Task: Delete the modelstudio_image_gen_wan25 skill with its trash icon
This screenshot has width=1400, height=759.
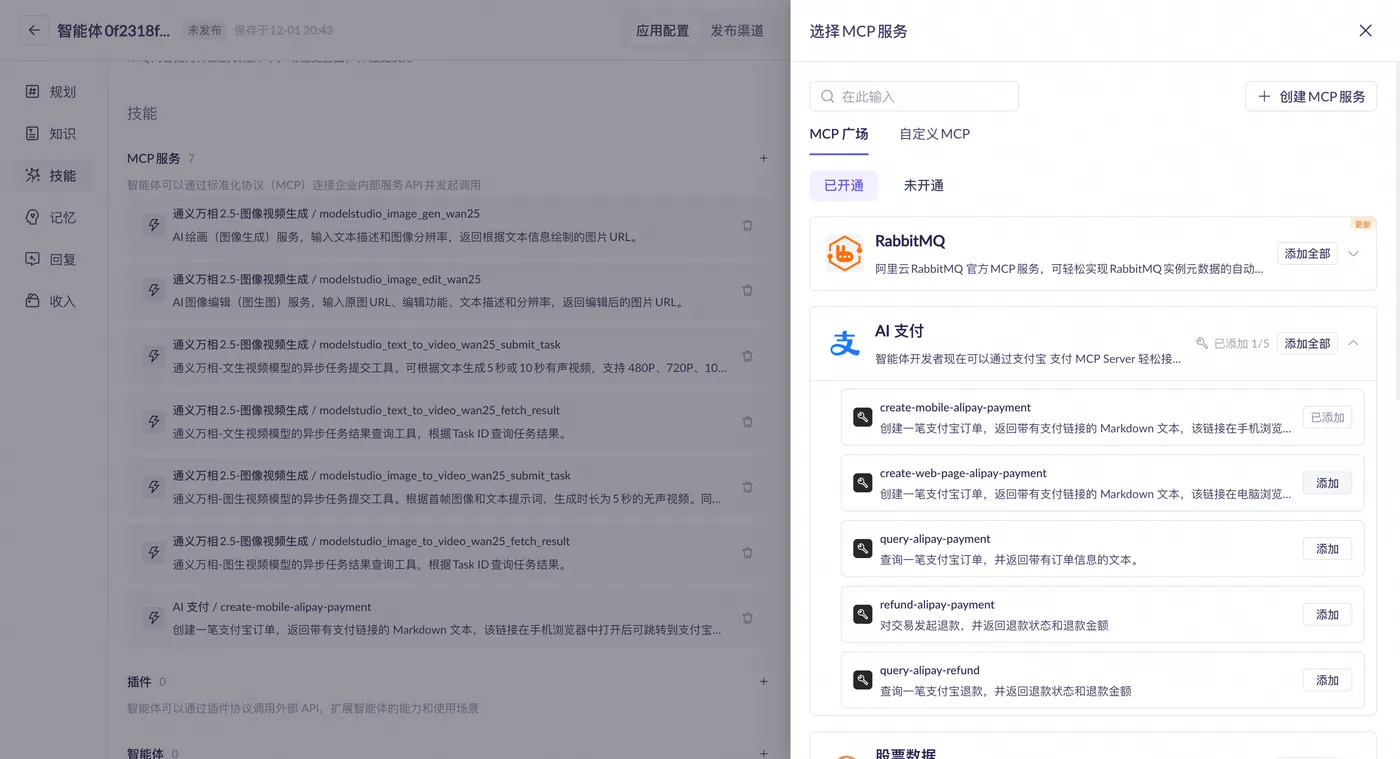Action: point(747,225)
